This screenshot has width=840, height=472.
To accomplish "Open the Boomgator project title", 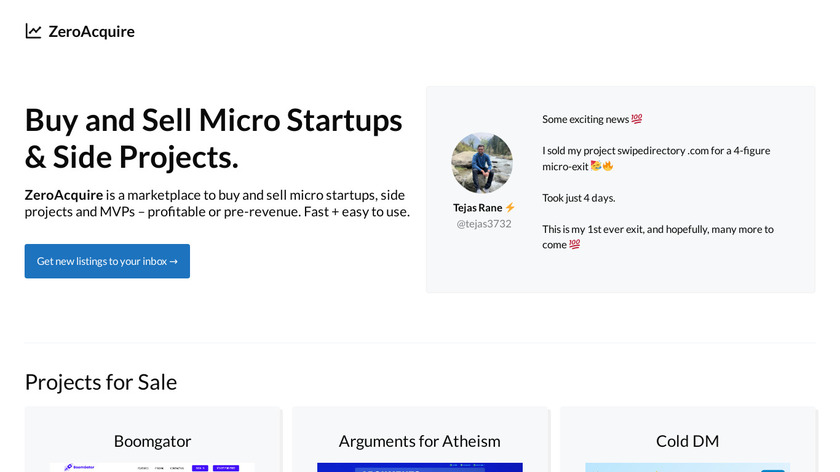I will tap(152, 441).
